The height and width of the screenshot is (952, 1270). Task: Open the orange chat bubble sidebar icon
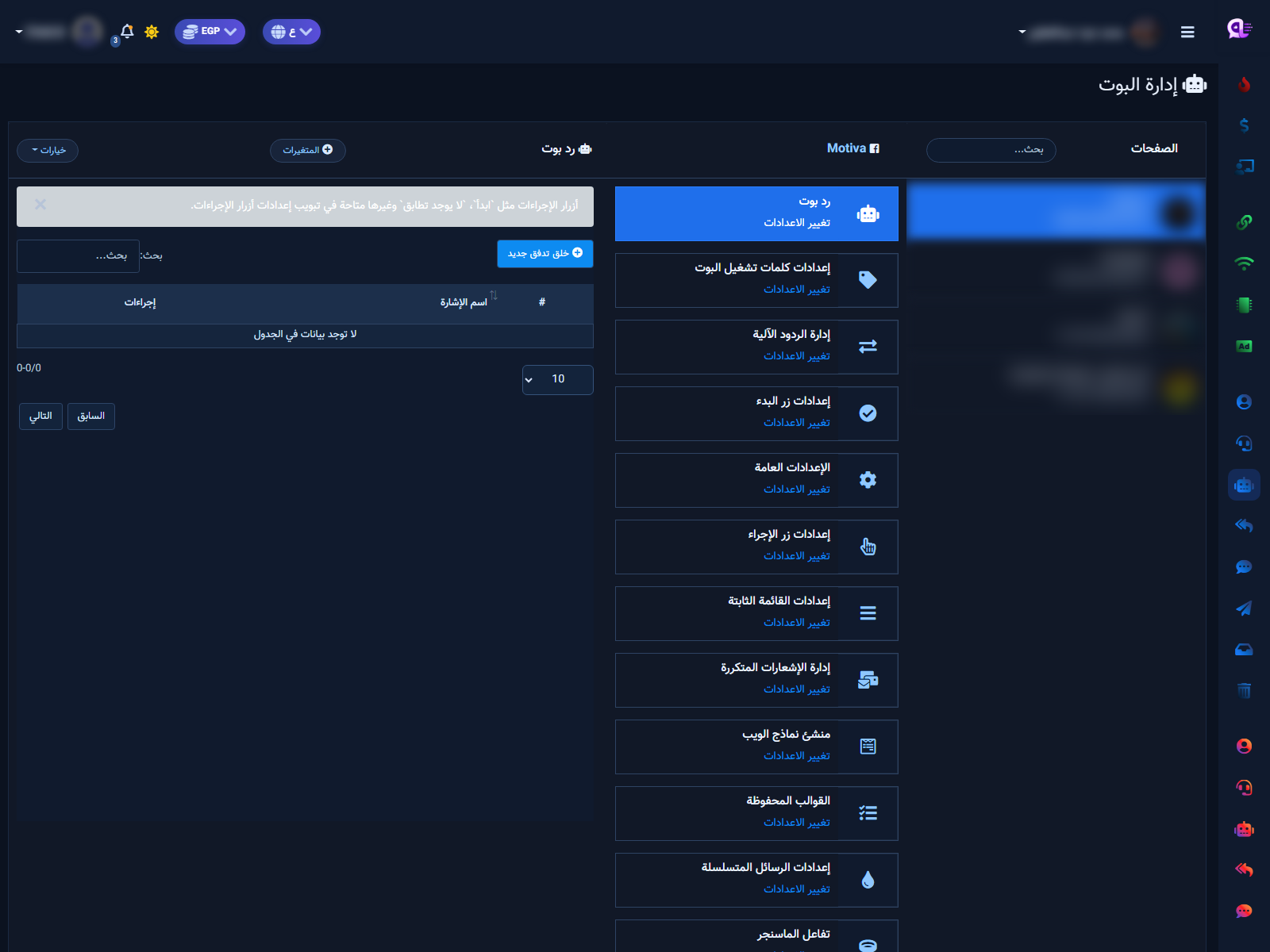click(x=1244, y=912)
